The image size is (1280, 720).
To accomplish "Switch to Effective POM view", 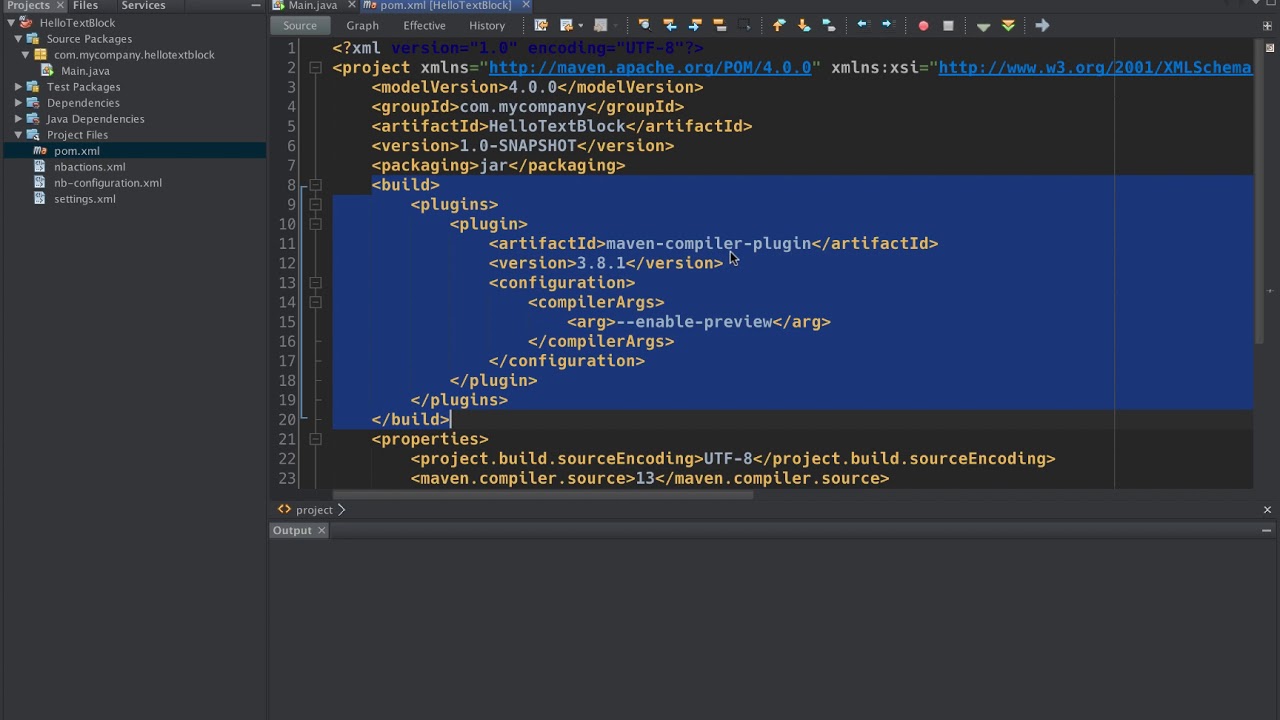I will 424,25.
